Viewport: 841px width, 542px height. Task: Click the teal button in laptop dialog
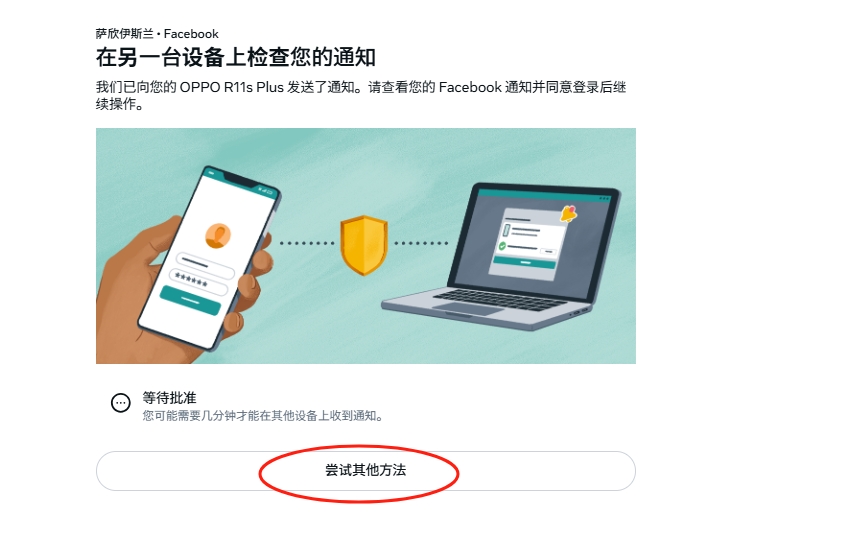(525, 262)
